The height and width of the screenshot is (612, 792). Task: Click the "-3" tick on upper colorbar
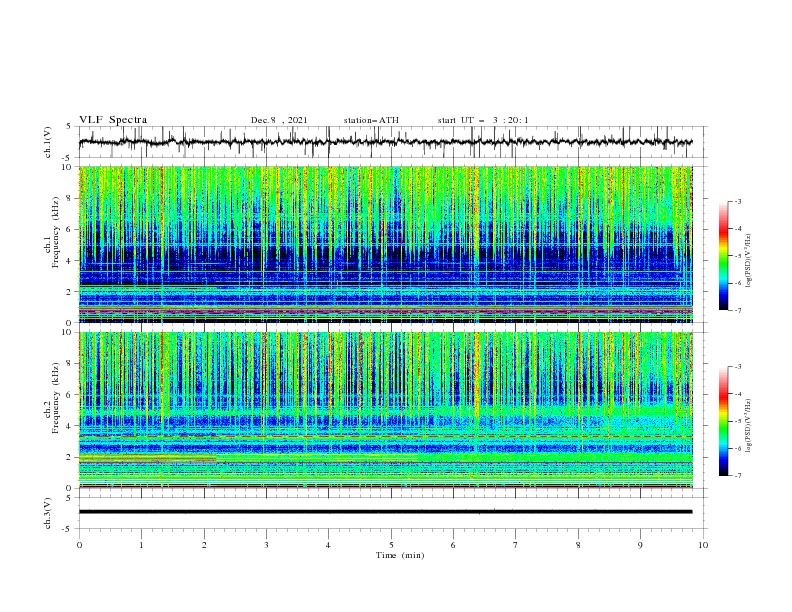coord(738,201)
